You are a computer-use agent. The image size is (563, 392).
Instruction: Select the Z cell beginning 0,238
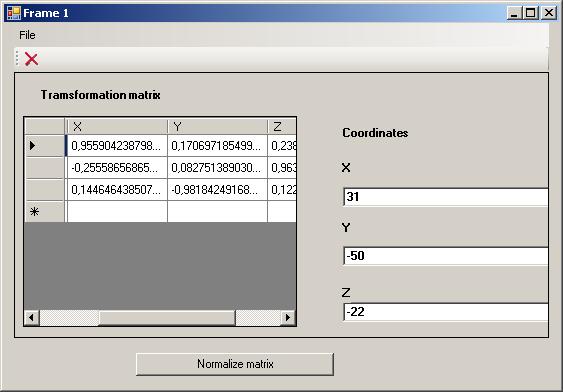[x=282, y=146]
